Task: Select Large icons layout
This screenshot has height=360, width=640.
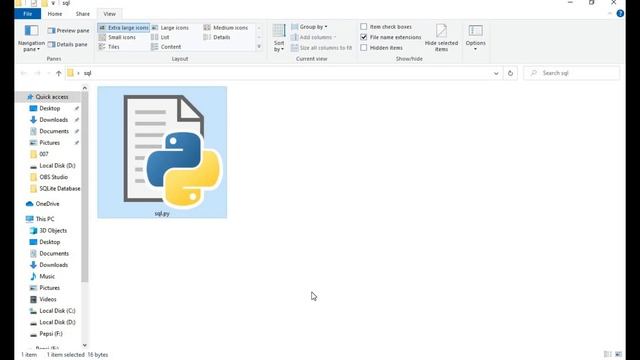Action: click(x=170, y=28)
